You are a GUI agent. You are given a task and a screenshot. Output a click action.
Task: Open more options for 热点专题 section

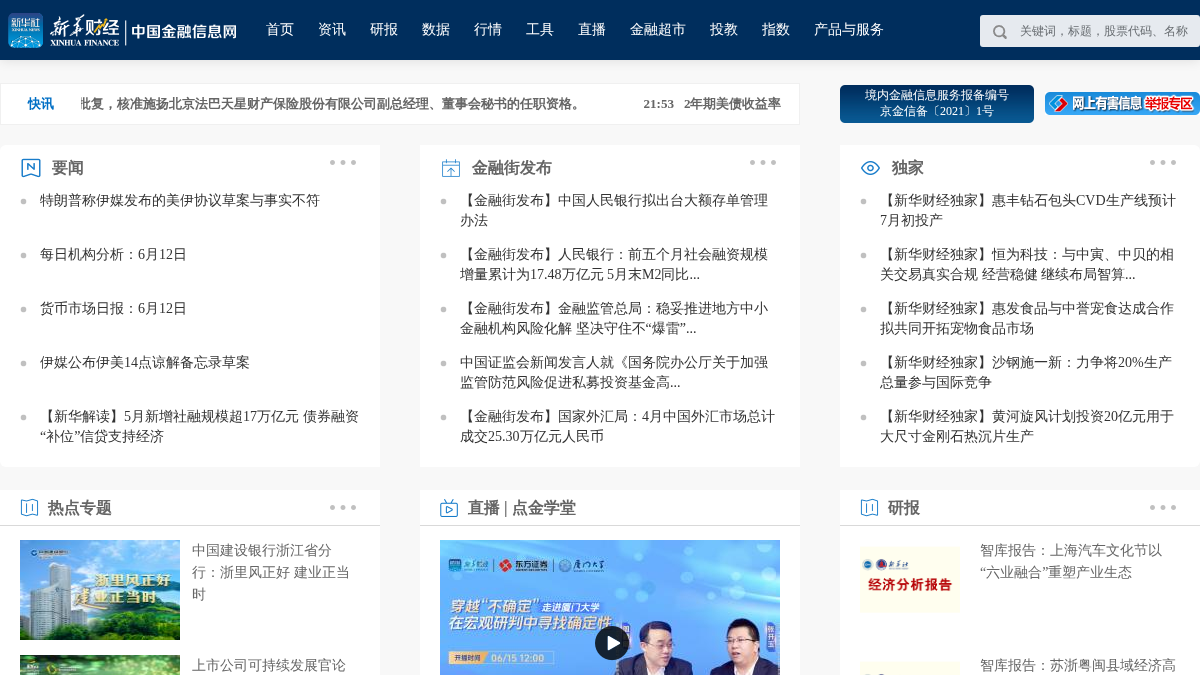343,507
